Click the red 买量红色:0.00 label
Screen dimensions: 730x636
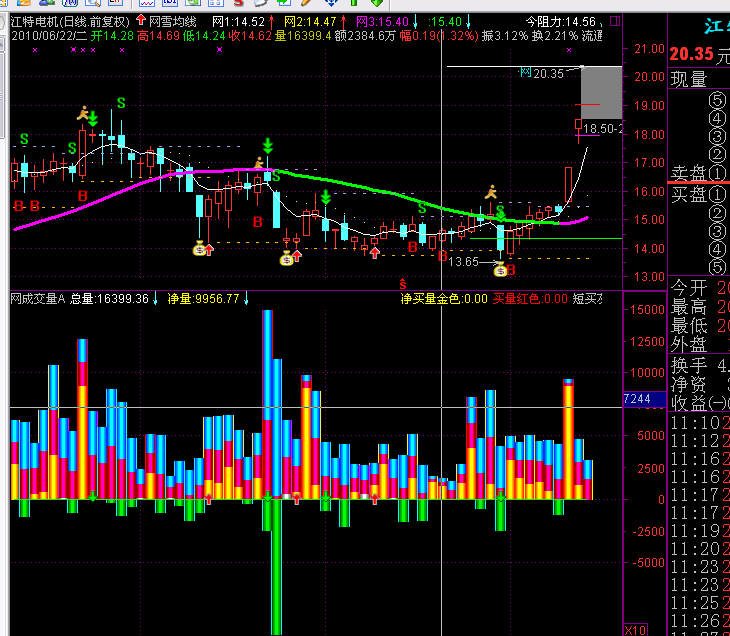tap(530, 298)
